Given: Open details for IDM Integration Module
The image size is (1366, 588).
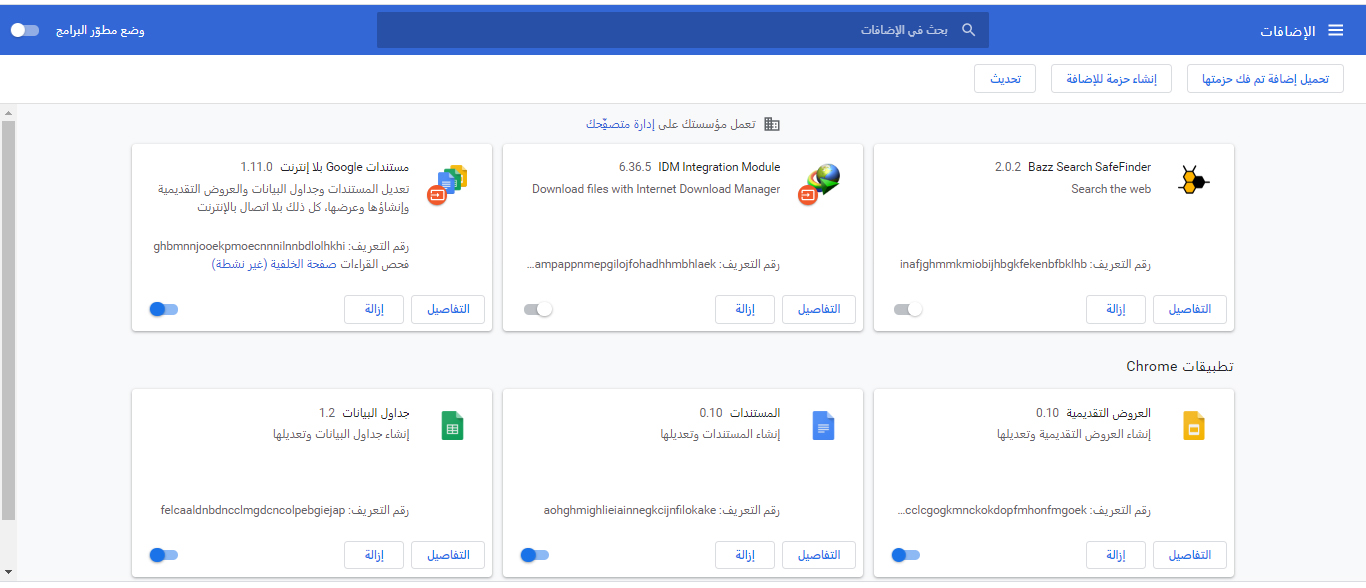Looking at the screenshot, I should [818, 310].
